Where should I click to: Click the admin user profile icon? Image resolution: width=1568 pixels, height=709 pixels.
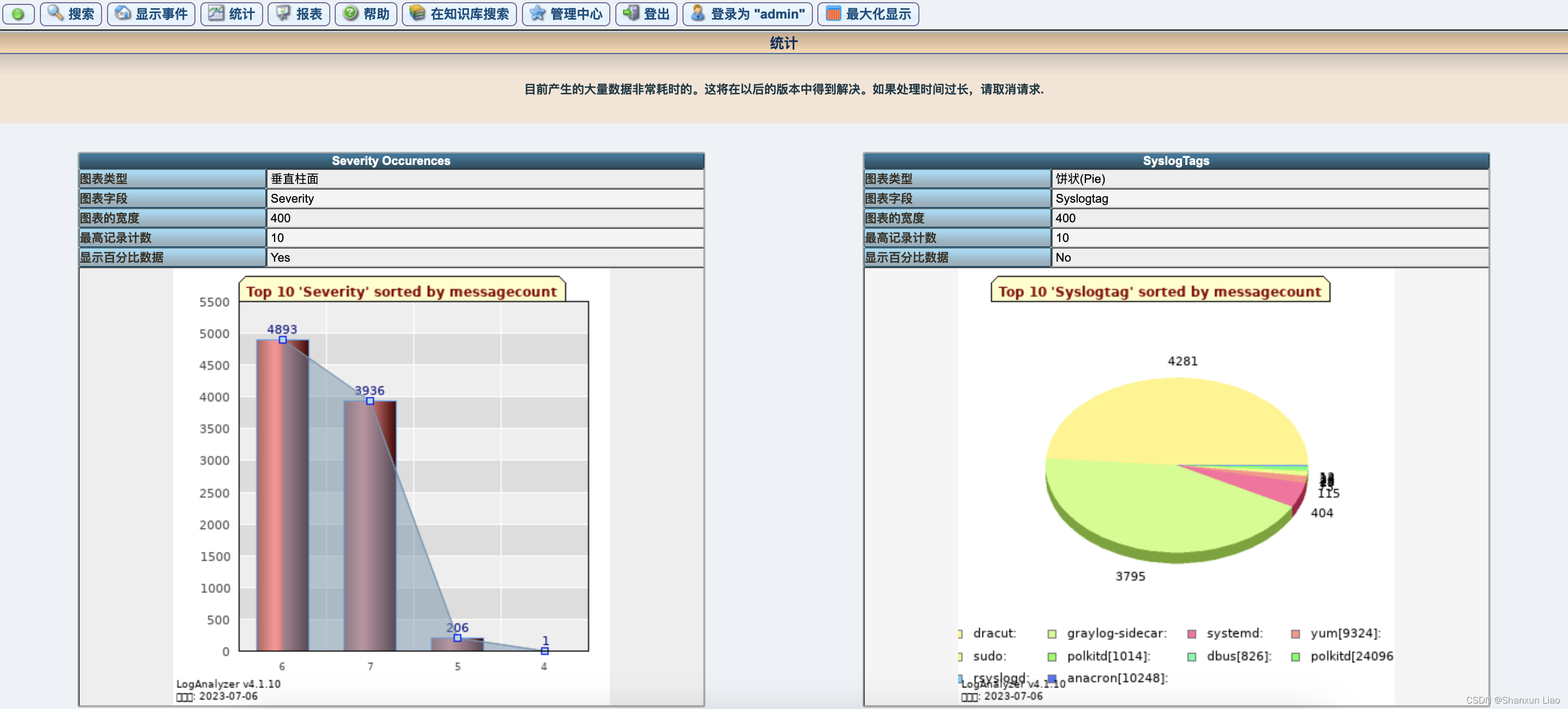[698, 14]
